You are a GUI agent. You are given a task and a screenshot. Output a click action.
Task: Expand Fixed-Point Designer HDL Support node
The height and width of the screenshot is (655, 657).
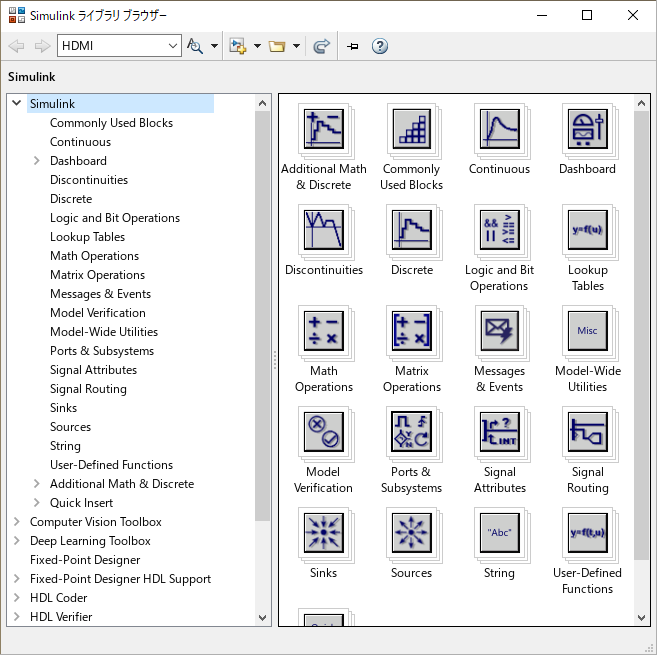point(17,579)
